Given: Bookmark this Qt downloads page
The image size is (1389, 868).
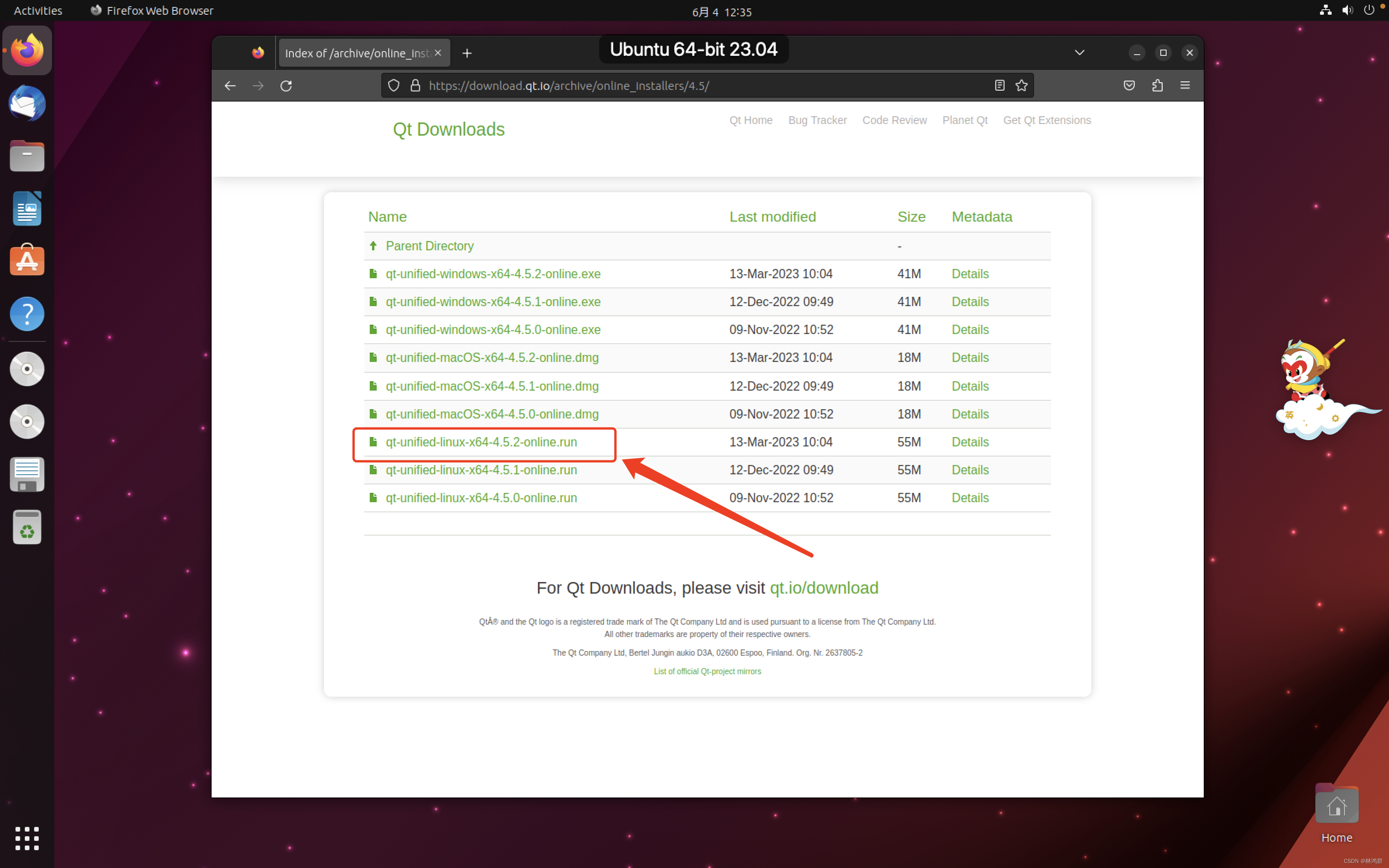Looking at the screenshot, I should pyautogui.click(x=1022, y=85).
